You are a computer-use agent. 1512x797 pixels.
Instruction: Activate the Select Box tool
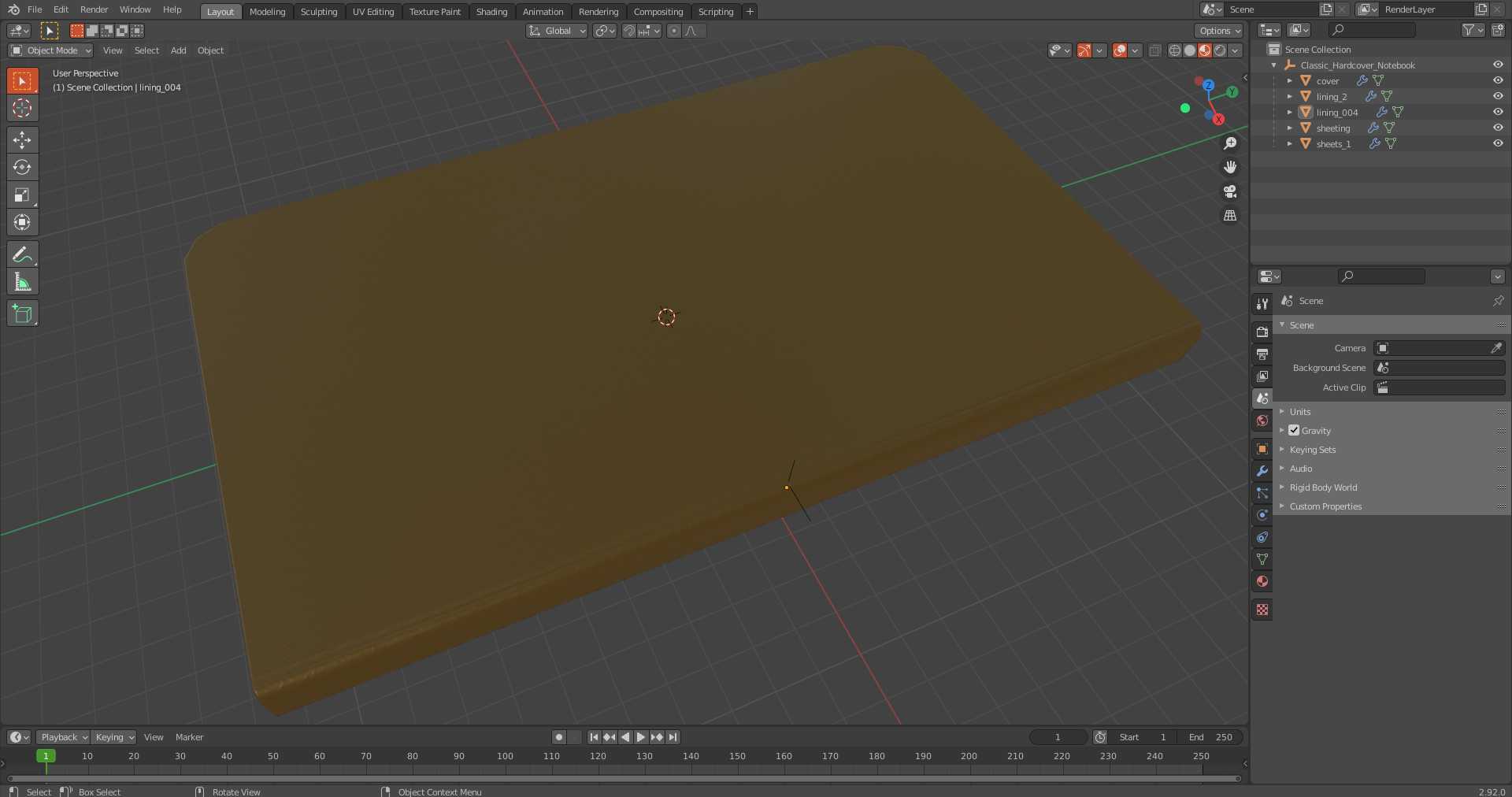coord(22,80)
